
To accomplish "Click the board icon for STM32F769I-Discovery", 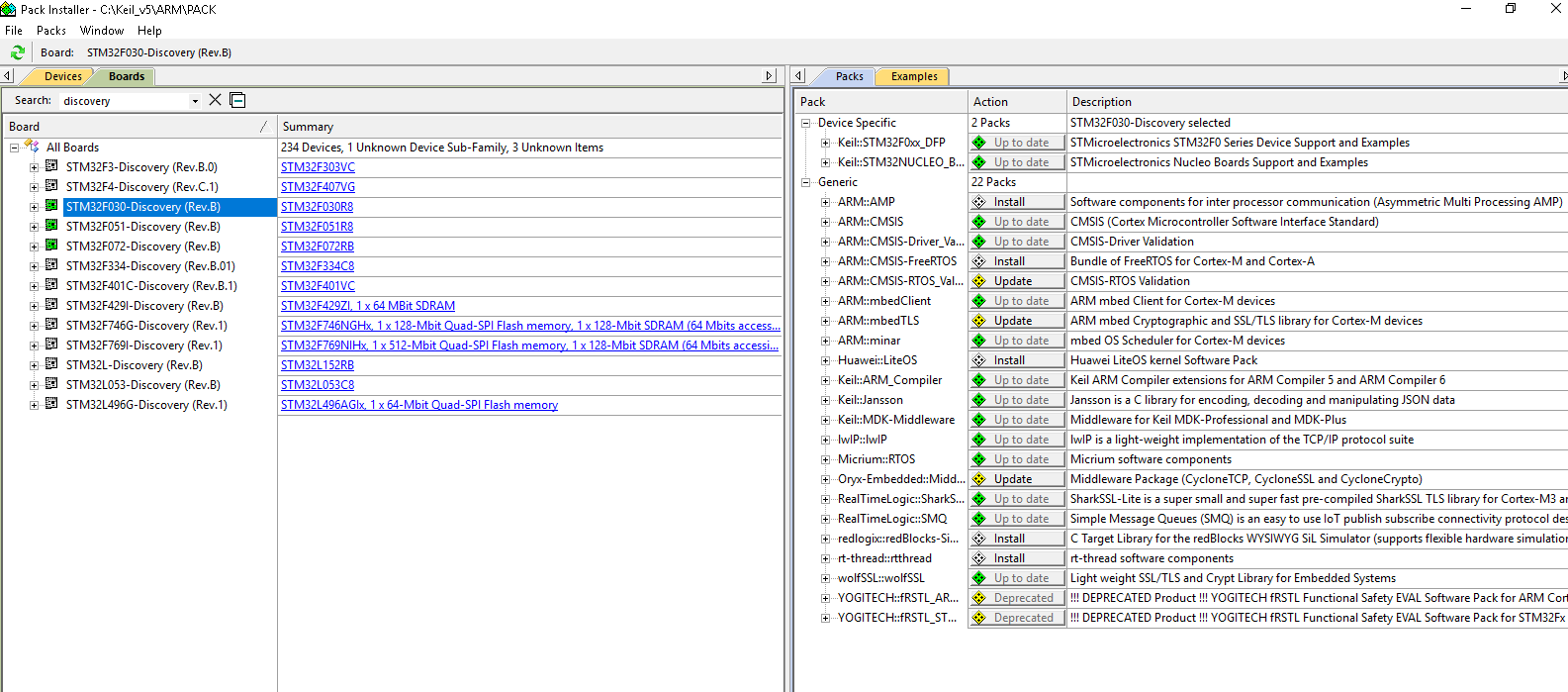I will tap(51, 345).
